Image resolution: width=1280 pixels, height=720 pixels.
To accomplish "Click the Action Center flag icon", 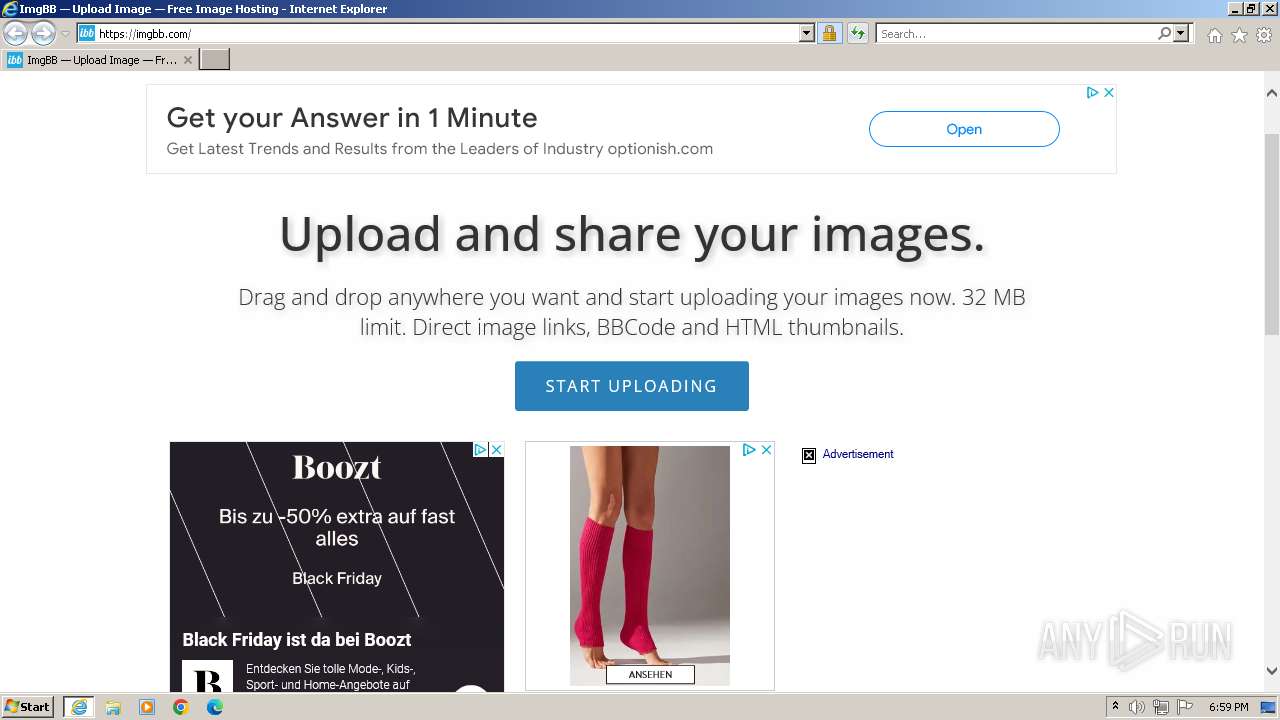I will click(1185, 707).
